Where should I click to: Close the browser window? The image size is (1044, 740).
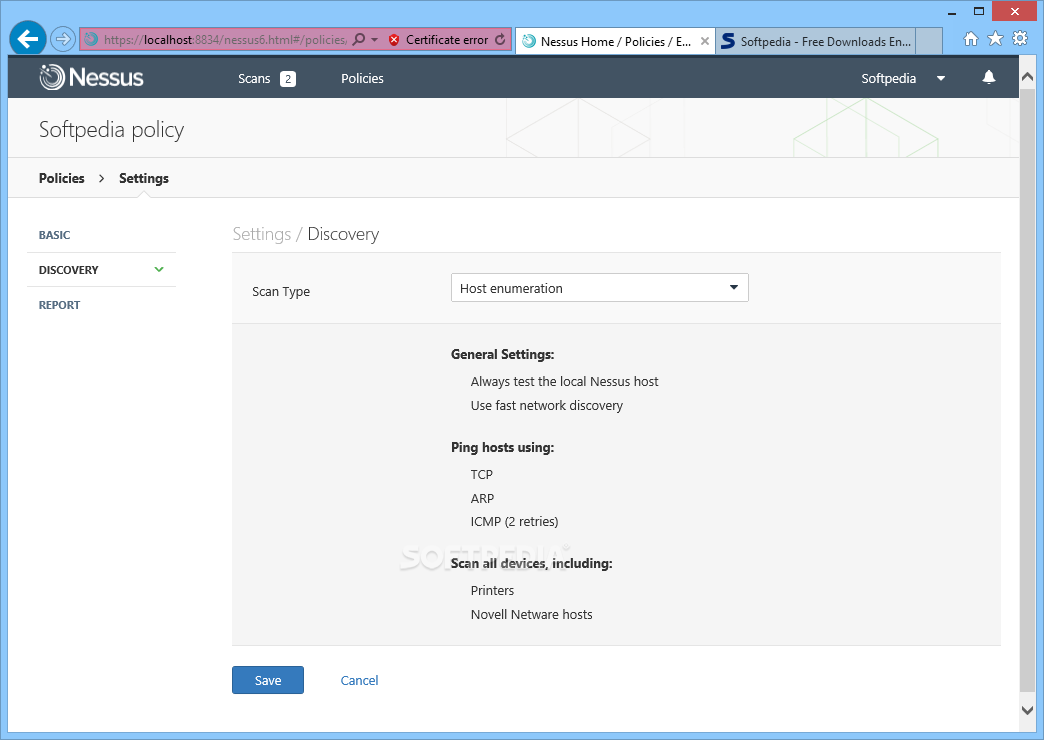pyautogui.click(x=1015, y=11)
